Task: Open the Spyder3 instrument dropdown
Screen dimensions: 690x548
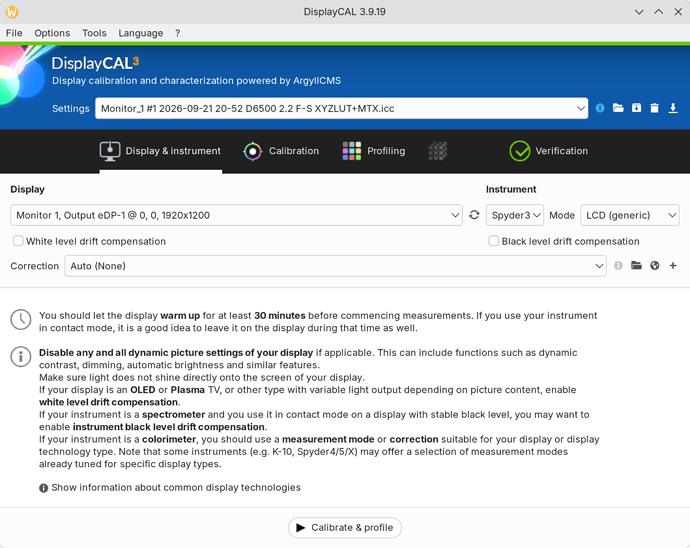Action: 515,215
